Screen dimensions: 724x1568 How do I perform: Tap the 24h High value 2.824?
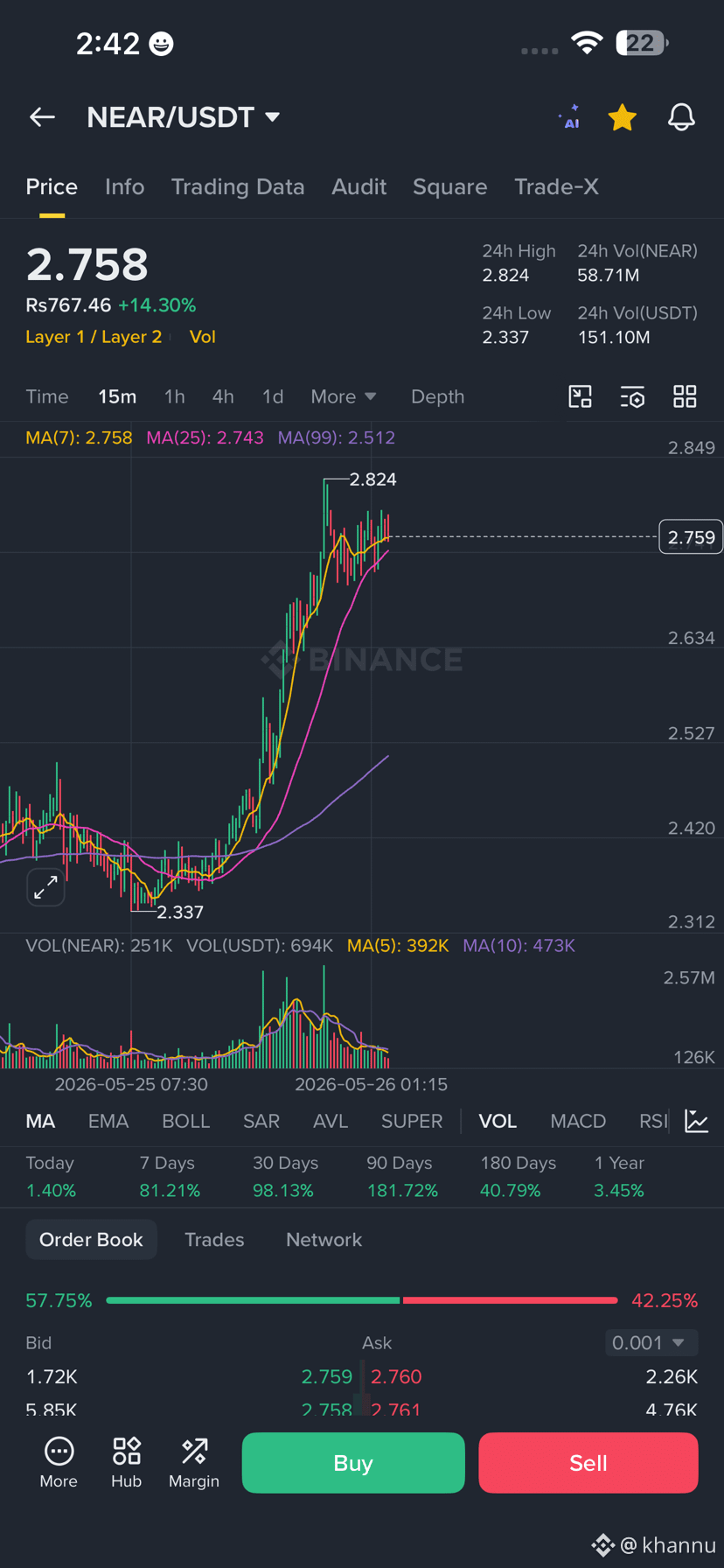[x=505, y=276]
